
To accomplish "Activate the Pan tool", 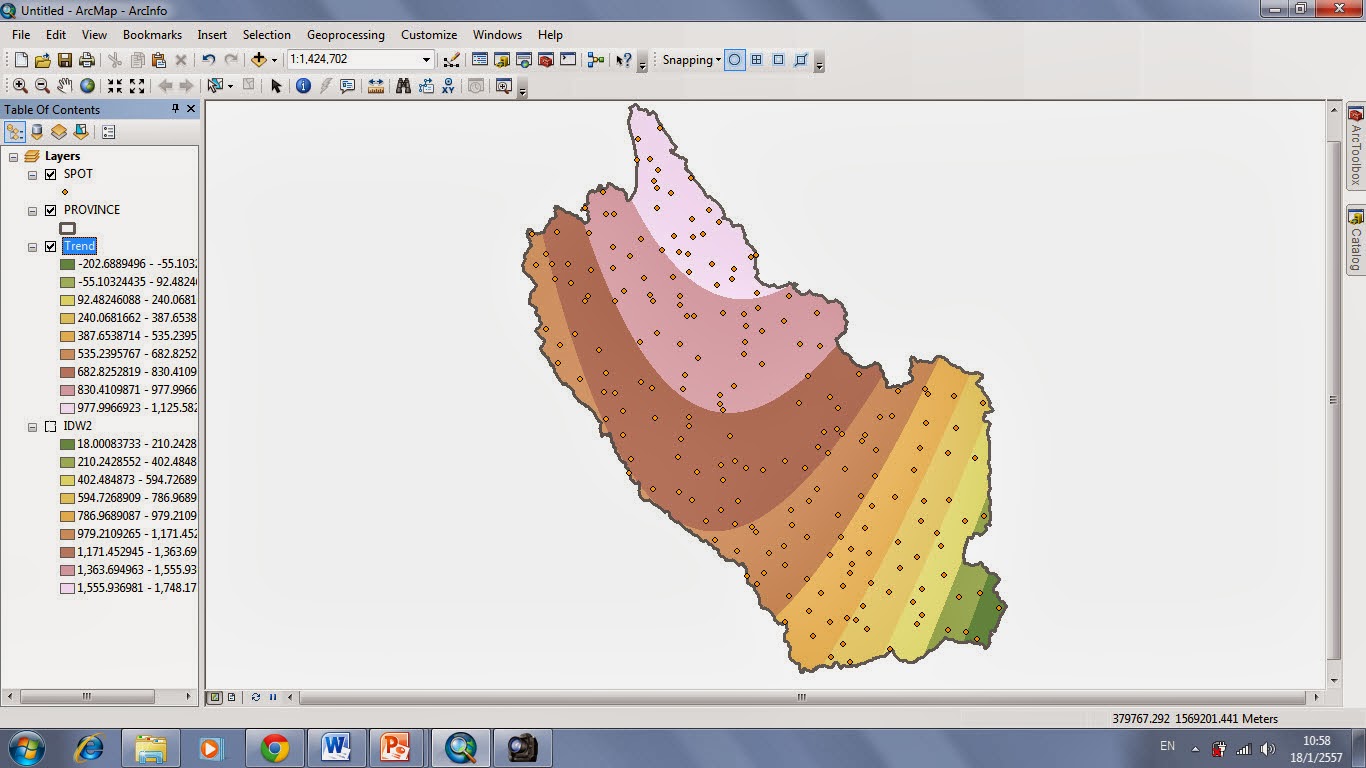I will (64, 86).
